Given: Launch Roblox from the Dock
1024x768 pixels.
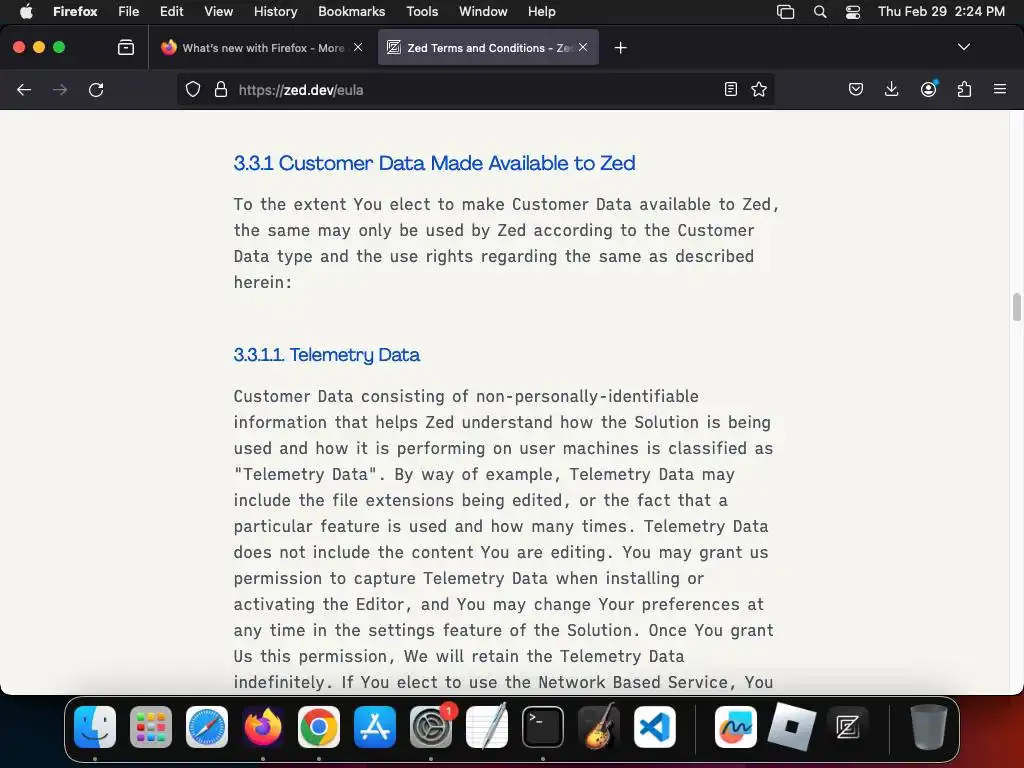Looking at the screenshot, I should tap(792, 727).
